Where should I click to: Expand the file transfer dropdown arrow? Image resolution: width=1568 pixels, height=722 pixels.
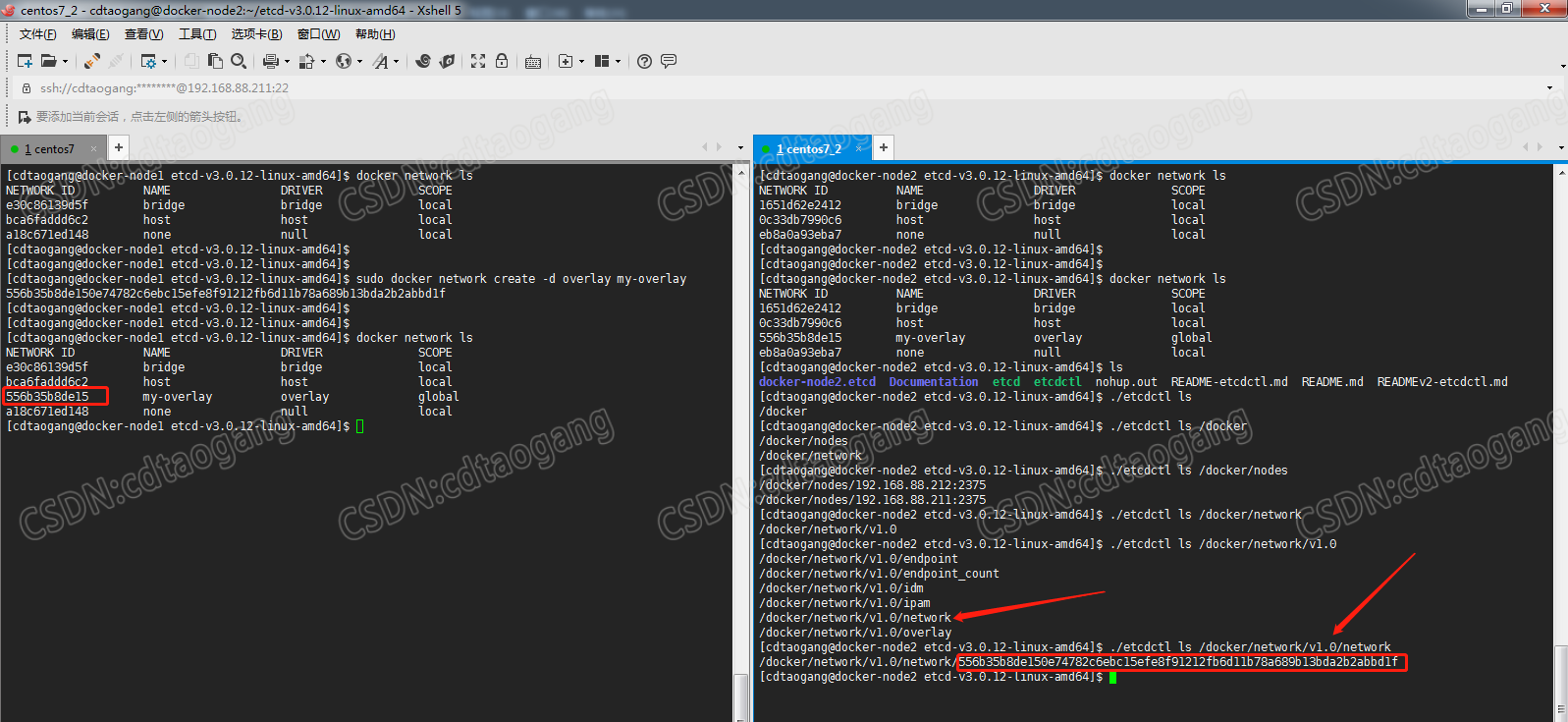323,61
